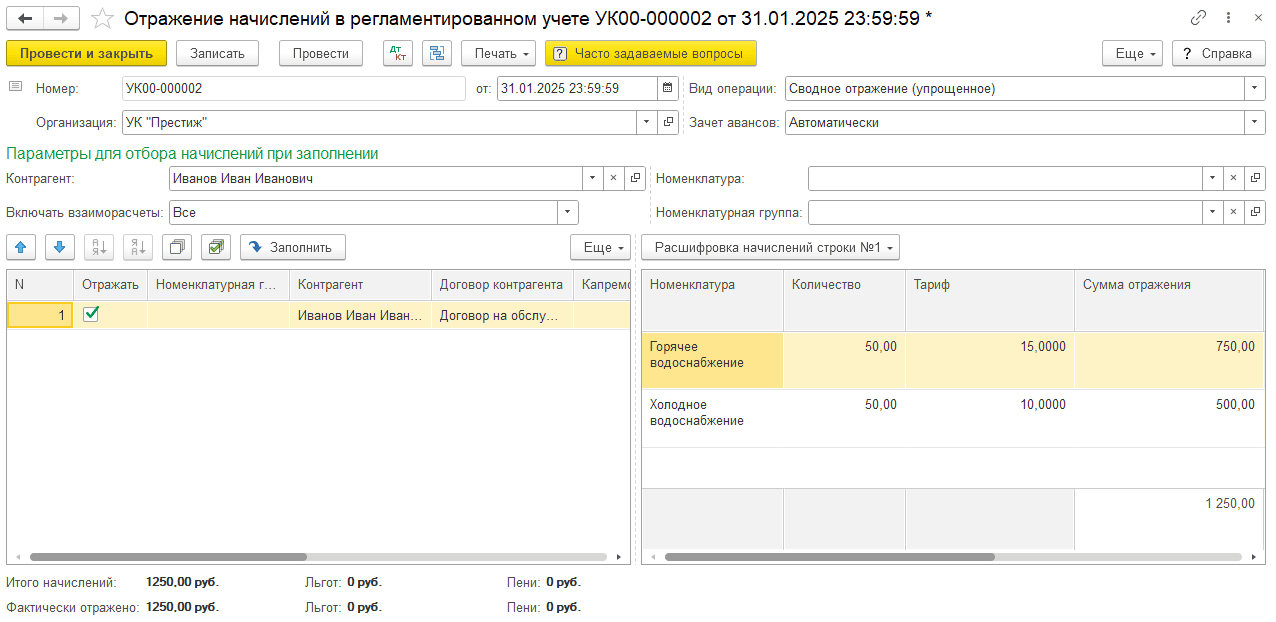This screenshot has width=1276, height=622.
Task: Sort table rows ascending
Action: point(99,247)
